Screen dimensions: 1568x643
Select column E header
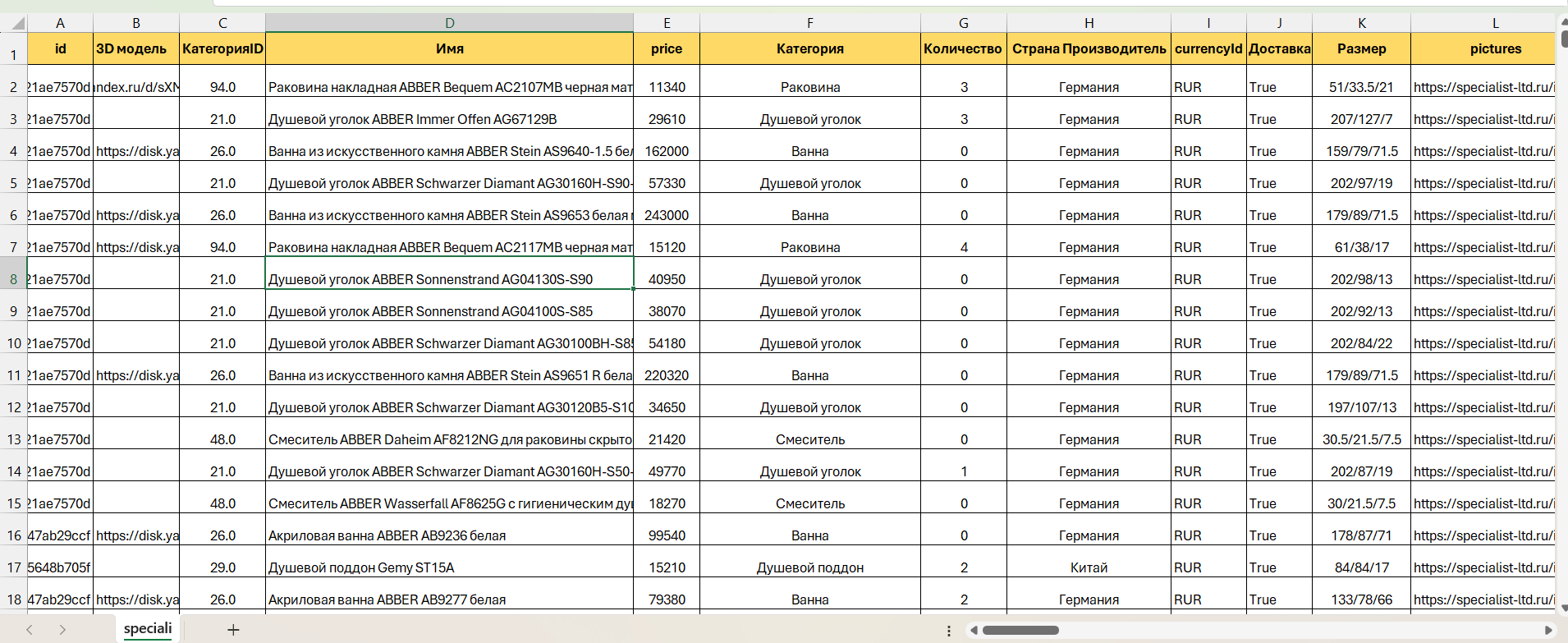[x=667, y=23]
